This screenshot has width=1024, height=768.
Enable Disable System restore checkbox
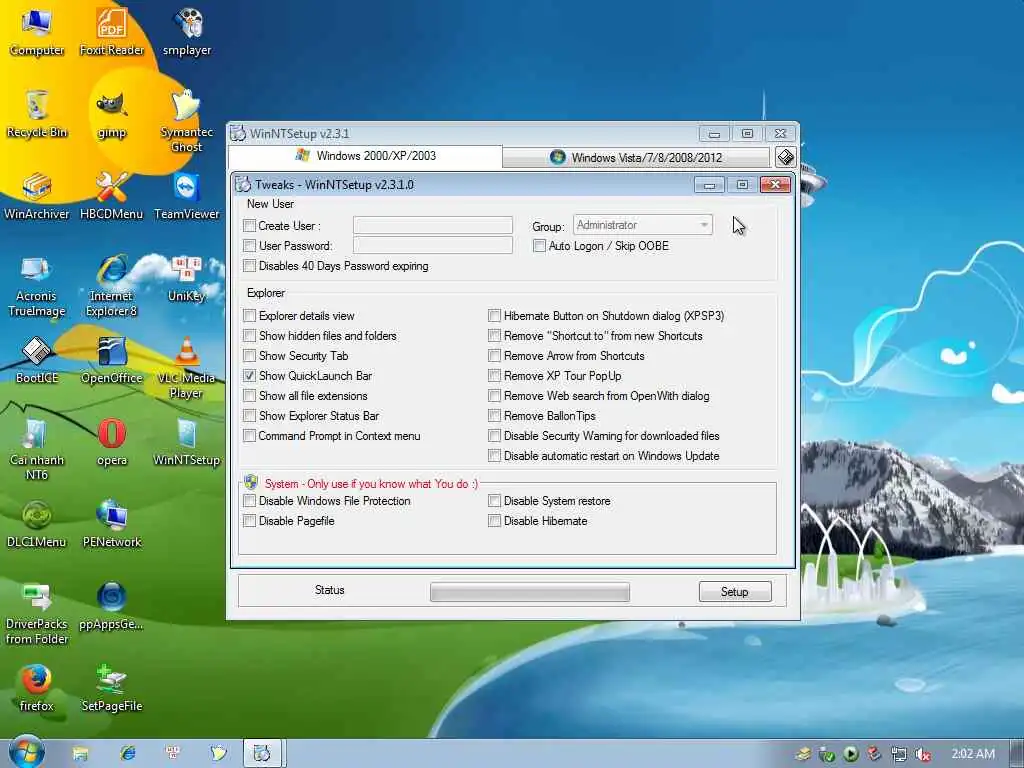pyautogui.click(x=494, y=501)
